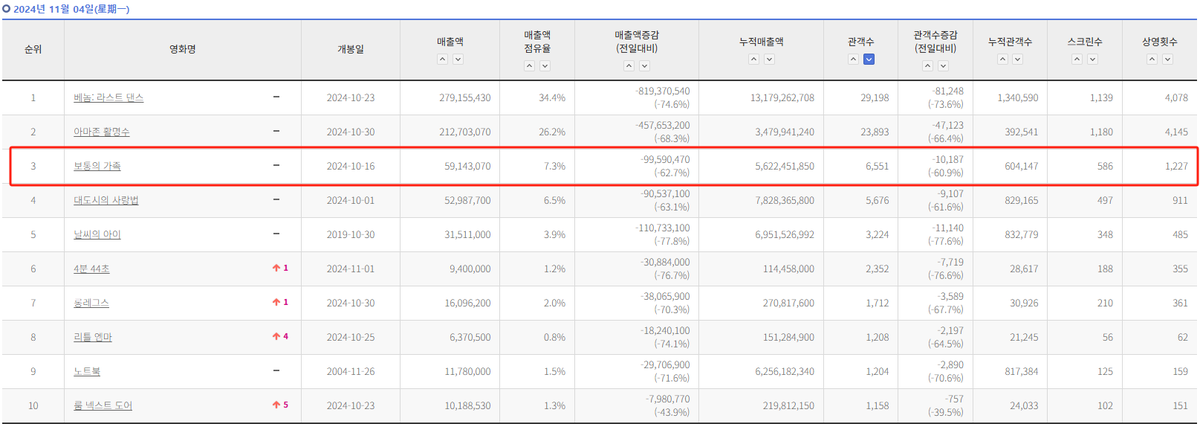Open movie link 대도시의 사랑법
Viewport: 1200px width, 424px height.
coord(106,200)
